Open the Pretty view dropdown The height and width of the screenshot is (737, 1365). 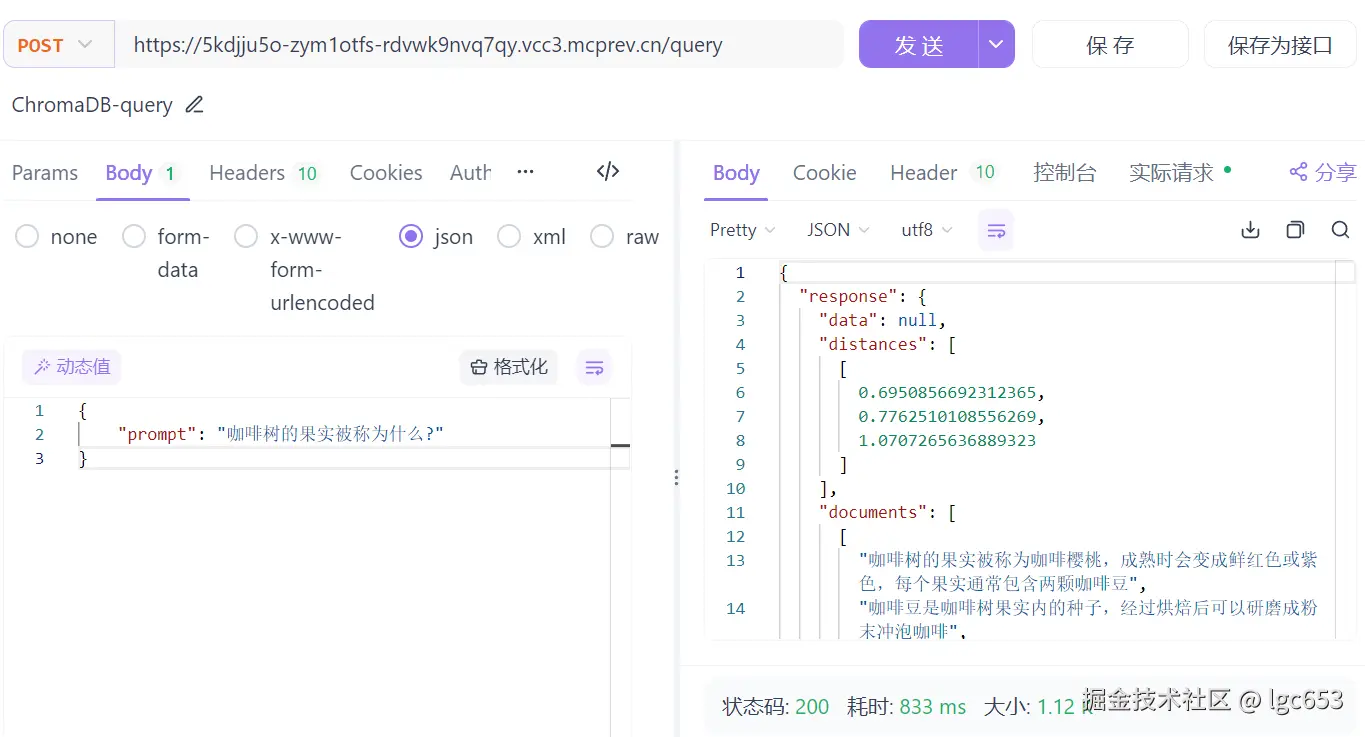pyautogui.click(x=743, y=230)
